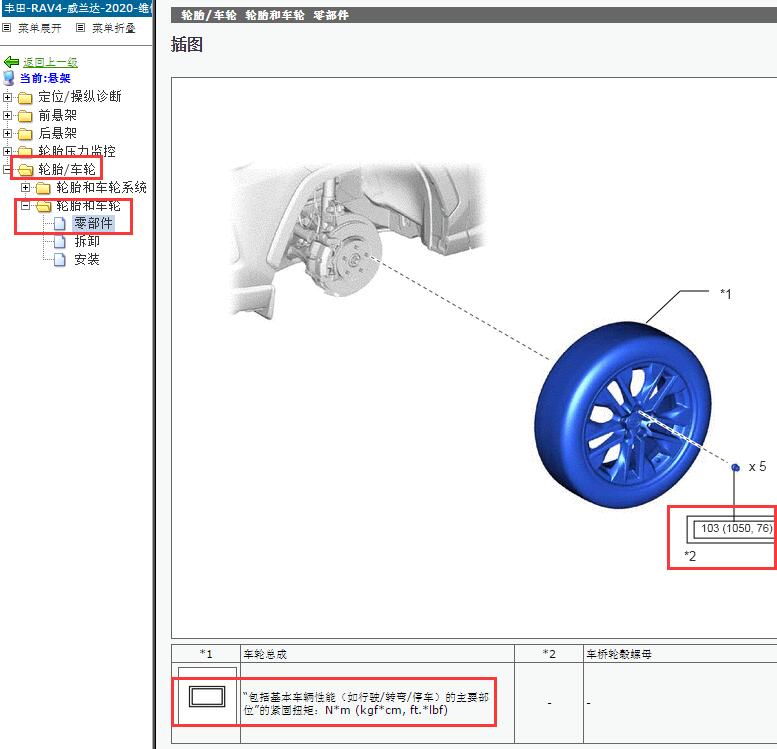Expand the 定位/操纵诊断 tree node
The image size is (777, 749).
coord(7,97)
